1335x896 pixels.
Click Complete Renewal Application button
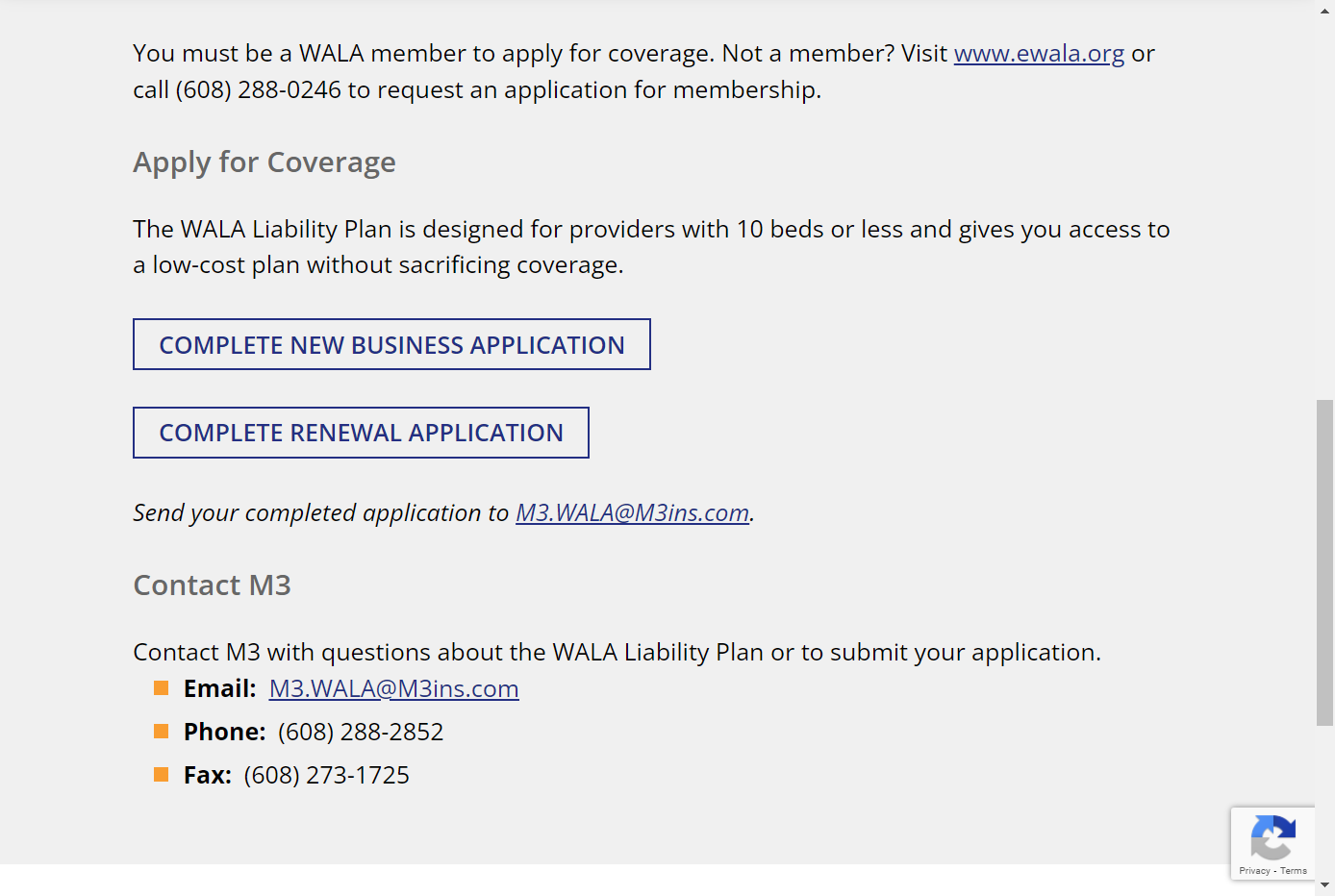click(361, 433)
